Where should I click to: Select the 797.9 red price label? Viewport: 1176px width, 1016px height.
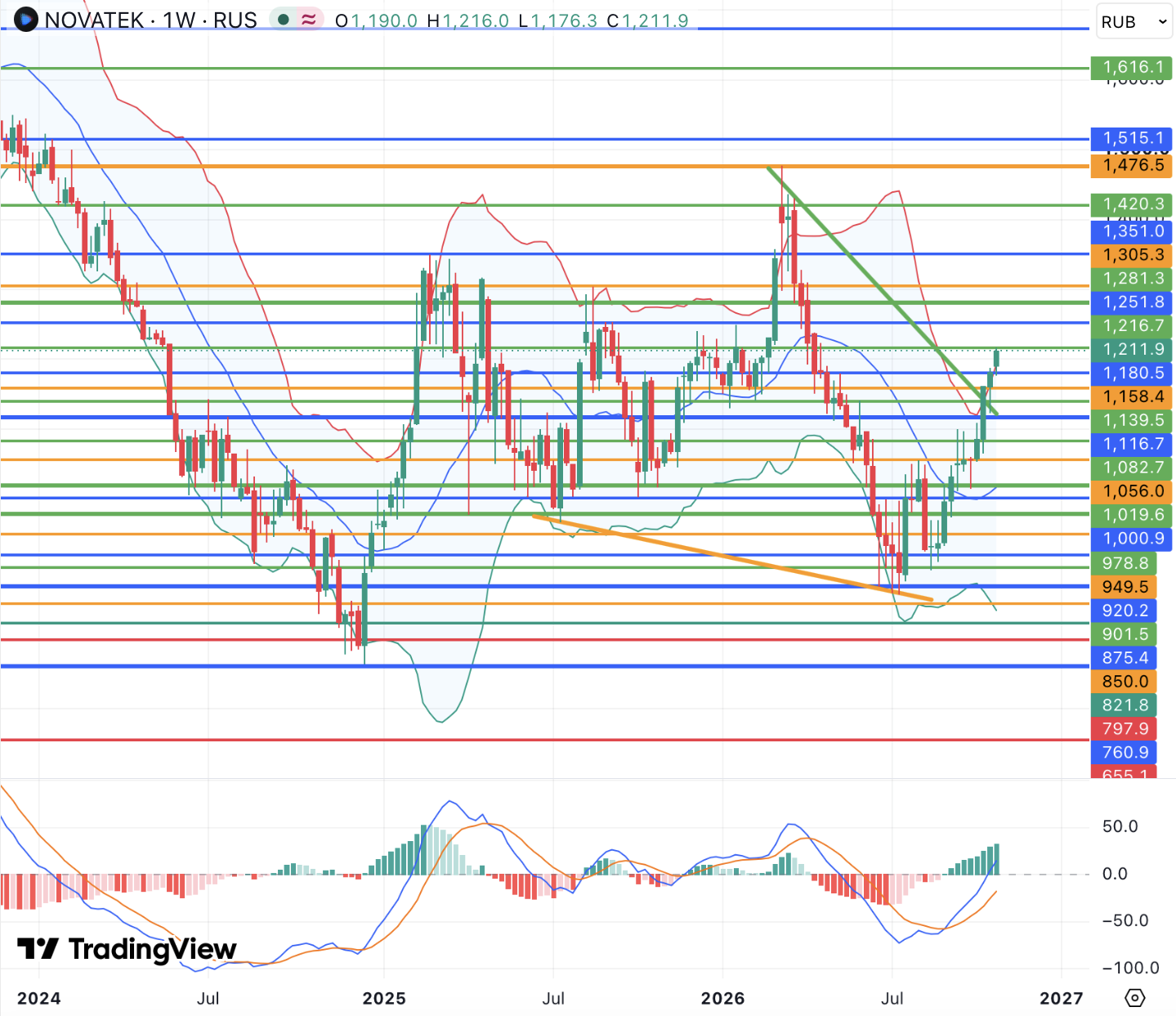(x=1124, y=729)
